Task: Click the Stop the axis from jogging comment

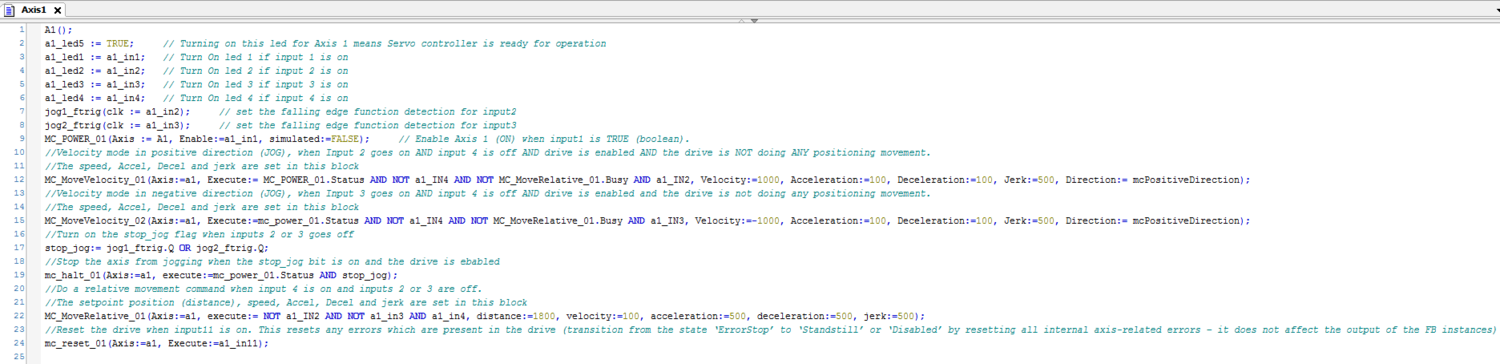Action: 272,261
